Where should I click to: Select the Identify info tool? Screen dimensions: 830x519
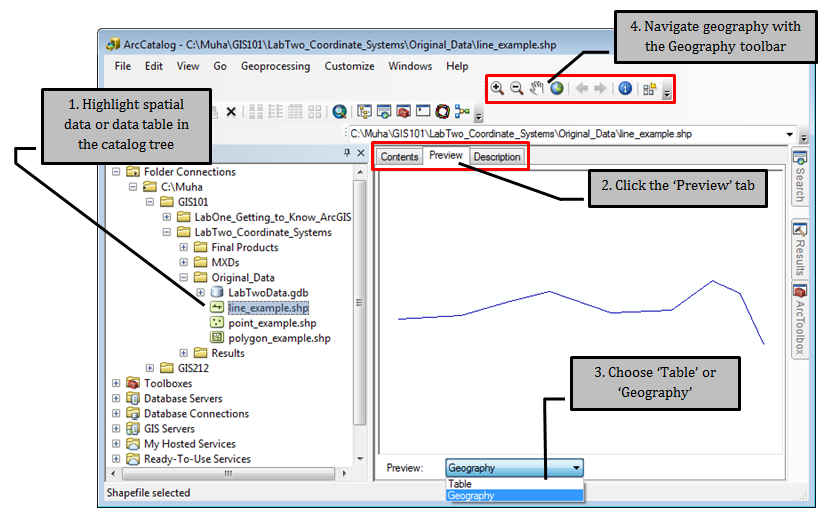pos(625,88)
